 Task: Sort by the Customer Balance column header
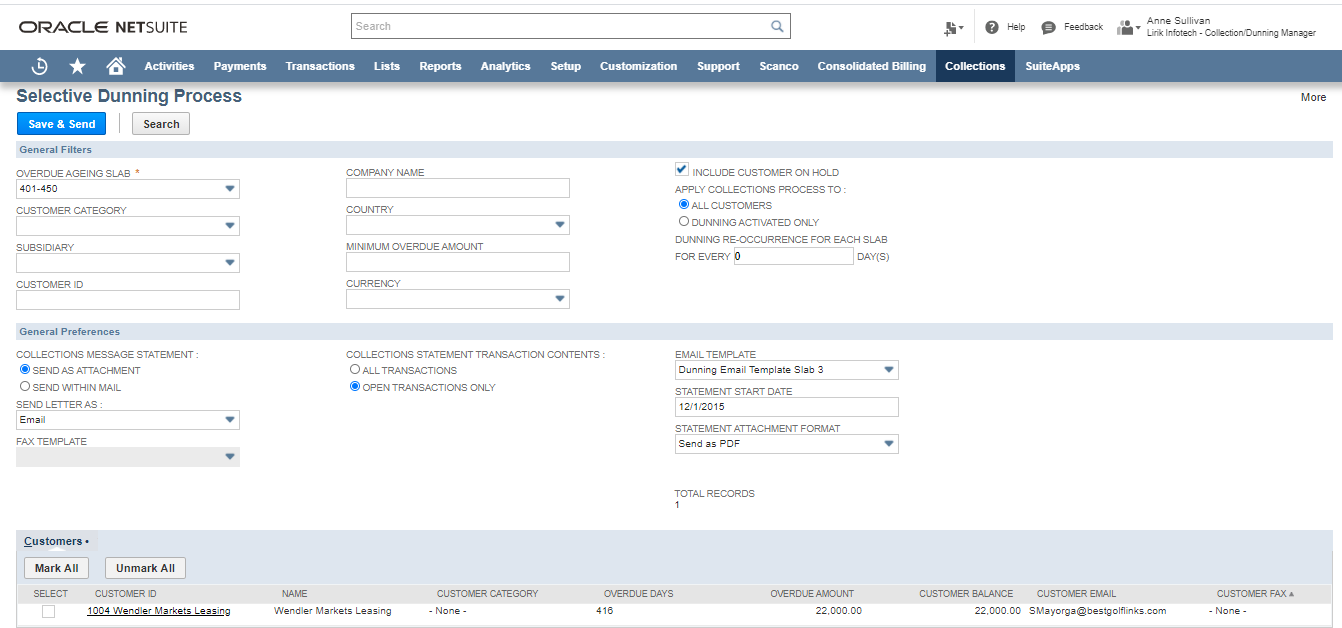point(966,593)
